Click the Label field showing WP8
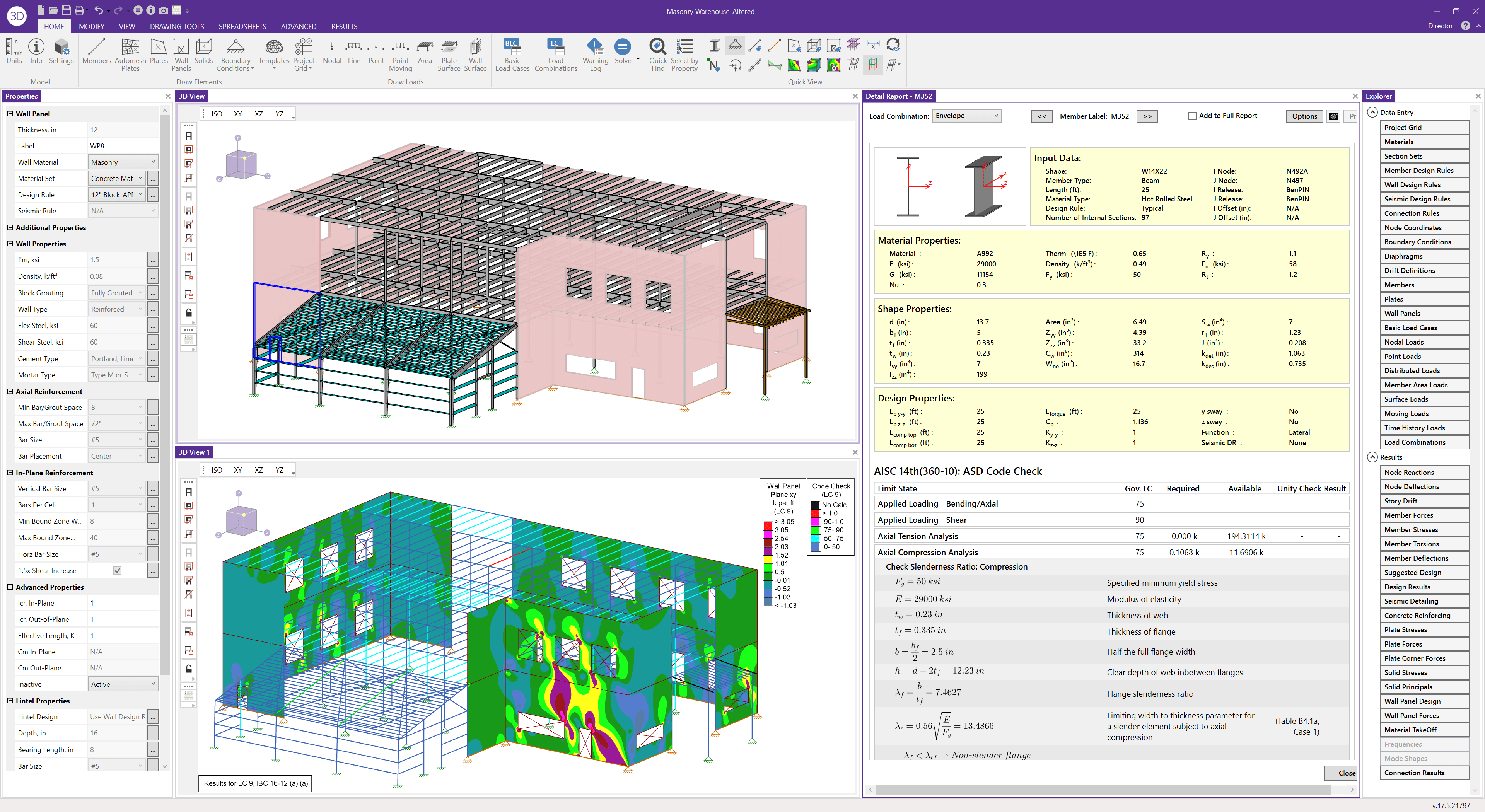 (123, 147)
